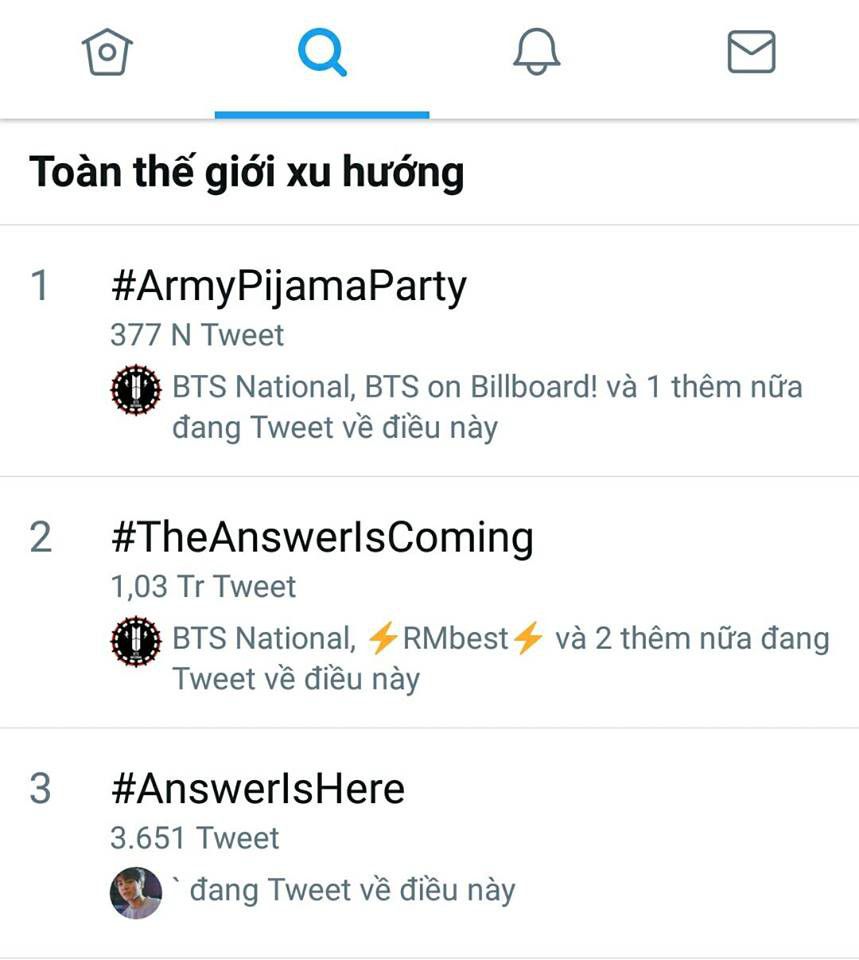Click the first lightning bolt before RMbest
This screenshot has width=859, height=960.
pyautogui.click(x=383, y=638)
